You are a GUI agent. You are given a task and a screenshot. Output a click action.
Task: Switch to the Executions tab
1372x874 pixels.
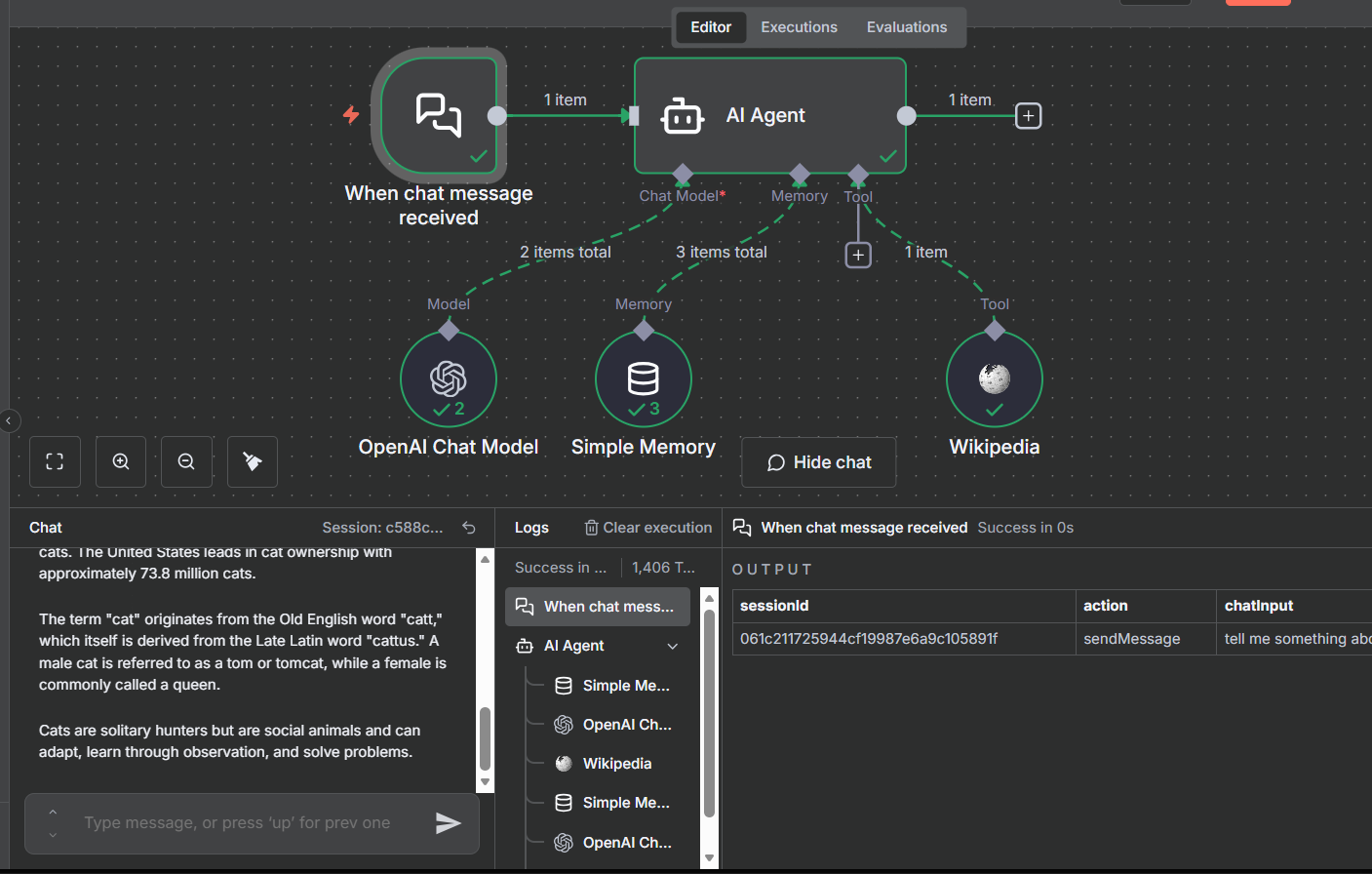799,26
